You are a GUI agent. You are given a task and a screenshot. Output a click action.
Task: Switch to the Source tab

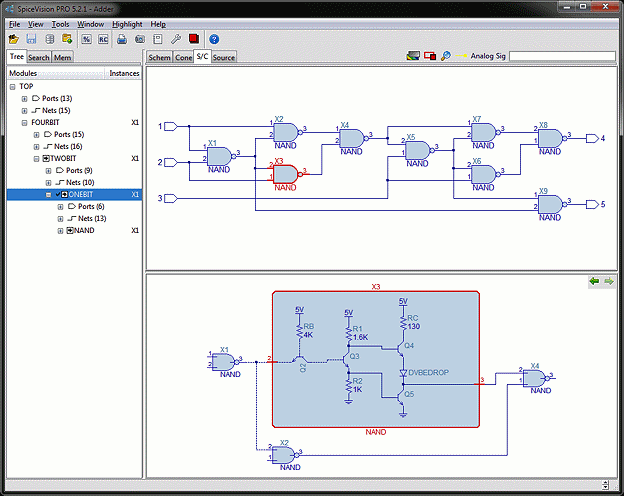(x=224, y=57)
